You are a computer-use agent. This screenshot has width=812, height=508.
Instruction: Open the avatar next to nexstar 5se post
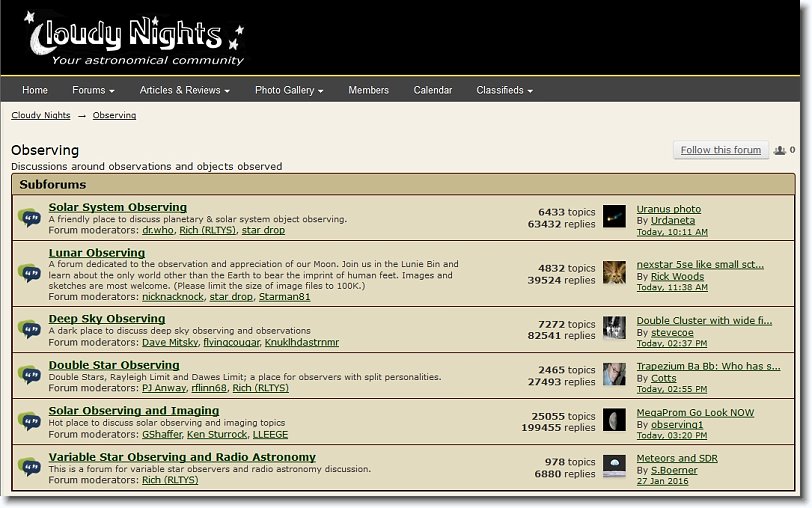pyautogui.click(x=614, y=272)
